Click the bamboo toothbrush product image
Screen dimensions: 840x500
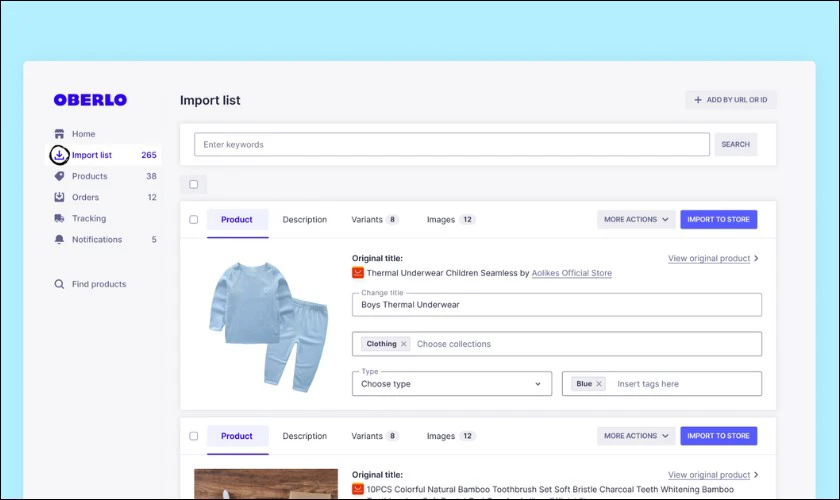click(266, 484)
